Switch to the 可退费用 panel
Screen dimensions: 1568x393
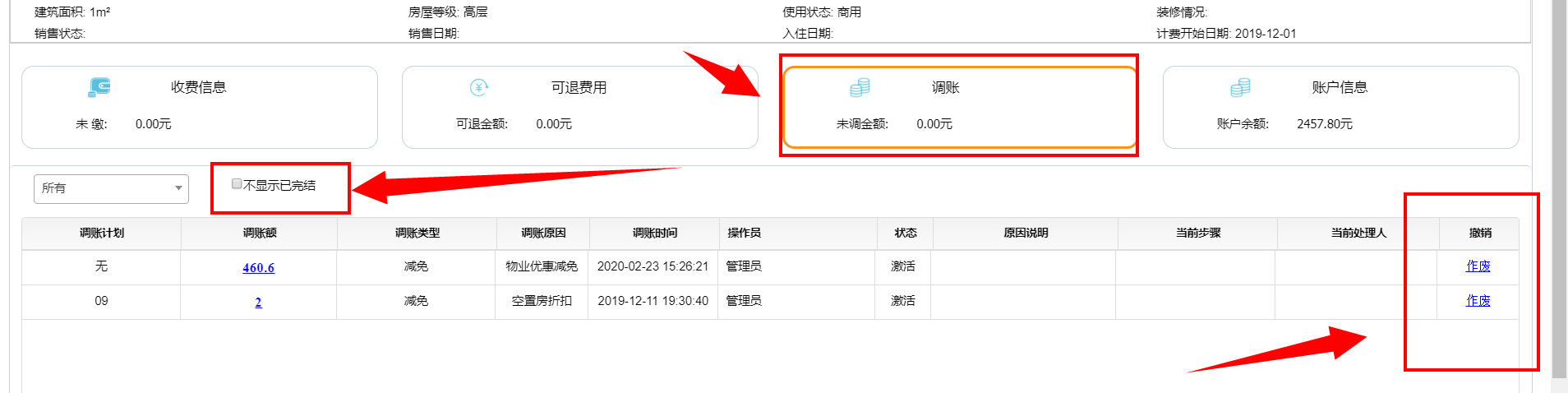[579, 108]
